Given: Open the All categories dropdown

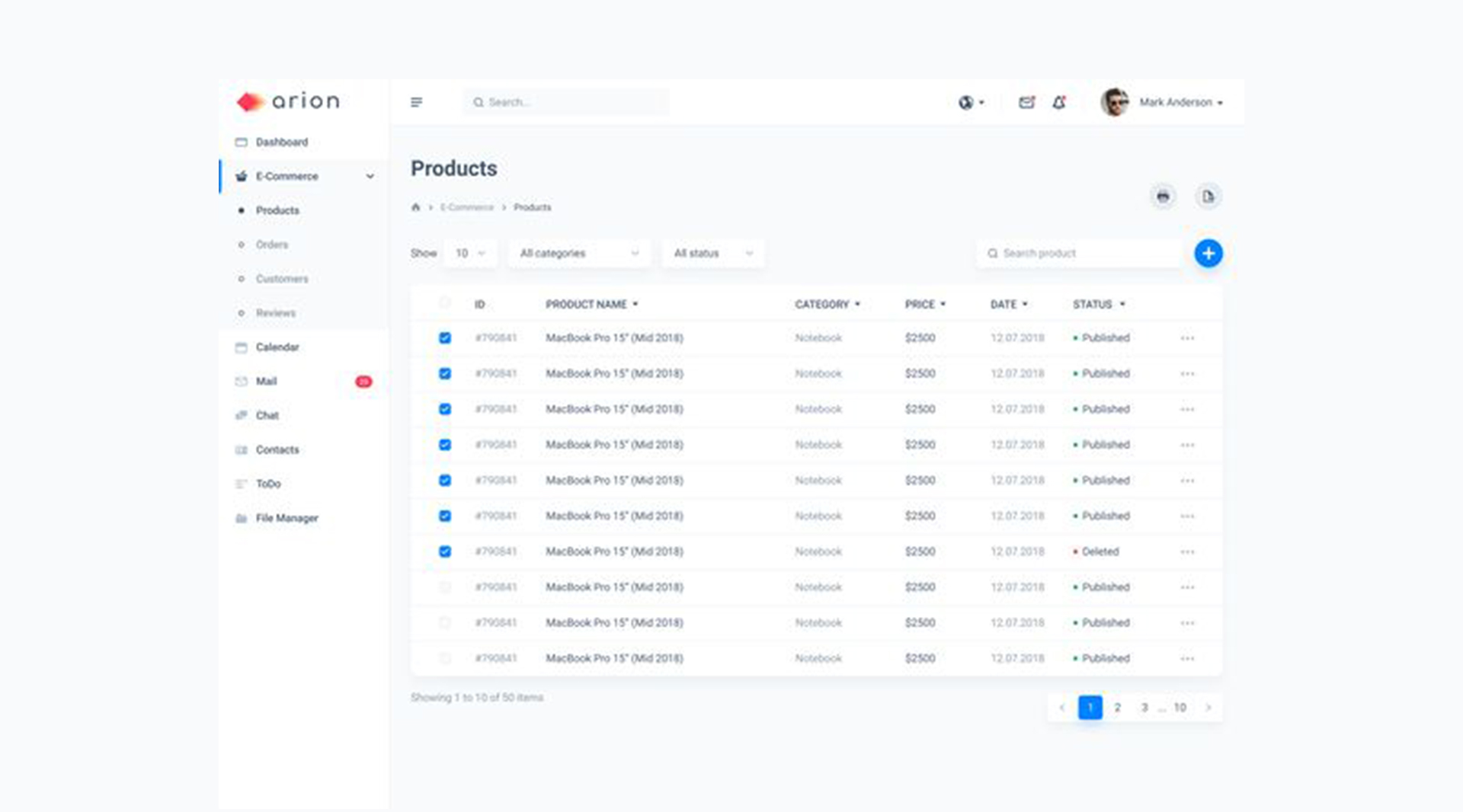Looking at the screenshot, I should 579,253.
